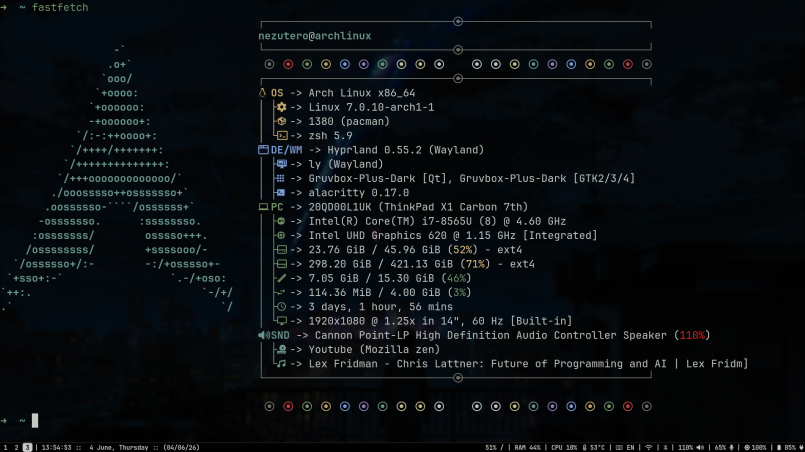Screen dimensions: 805x452
Task: Click the media player icon beside Youtube (Mozilla zen)
Action: pos(281,349)
